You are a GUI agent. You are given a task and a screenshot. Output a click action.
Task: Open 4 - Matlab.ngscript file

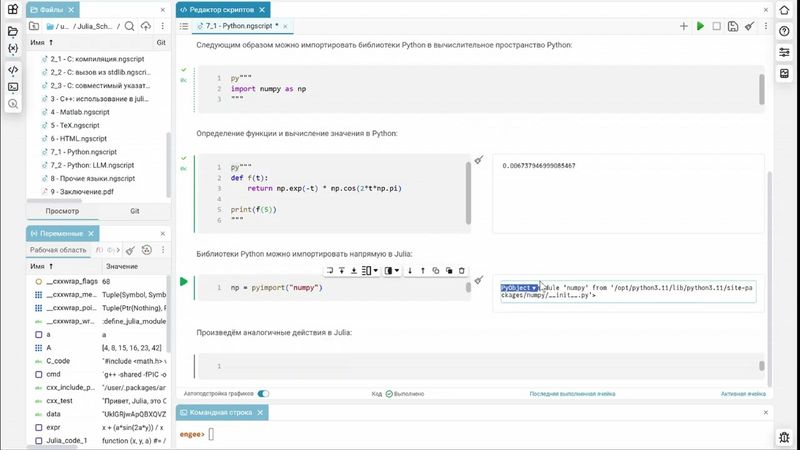[80, 112]
